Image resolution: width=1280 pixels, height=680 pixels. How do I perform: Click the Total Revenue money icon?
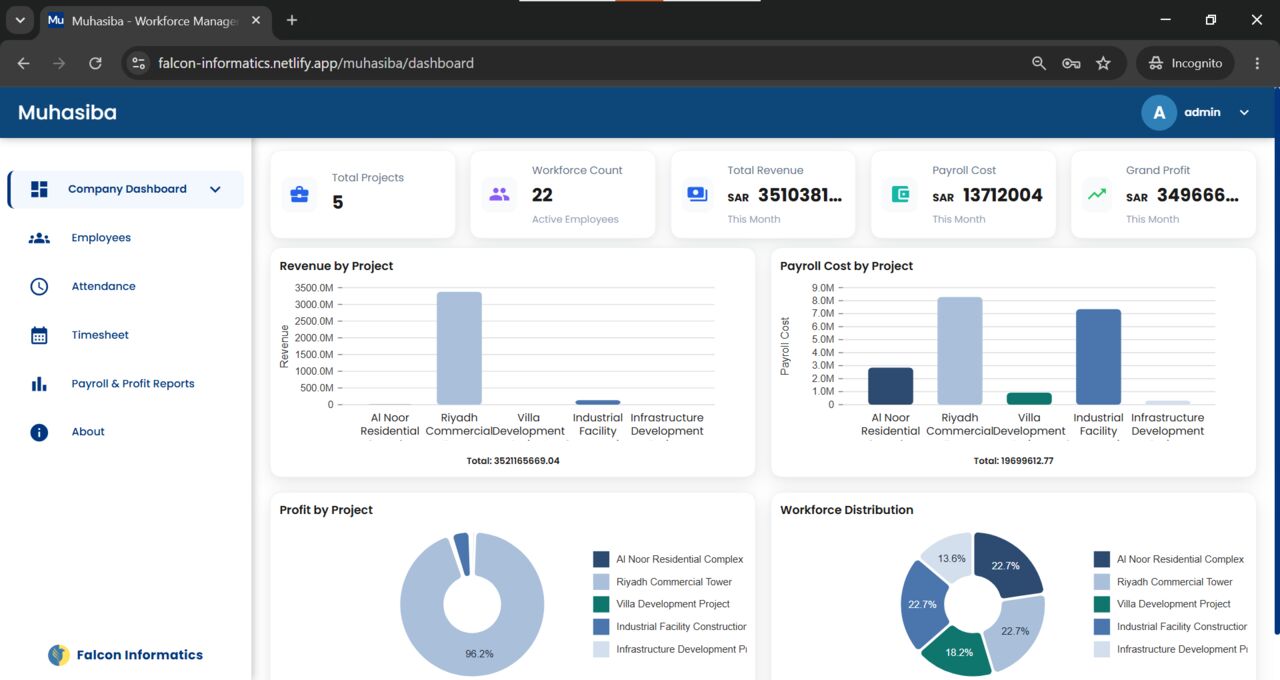point(698,194)
